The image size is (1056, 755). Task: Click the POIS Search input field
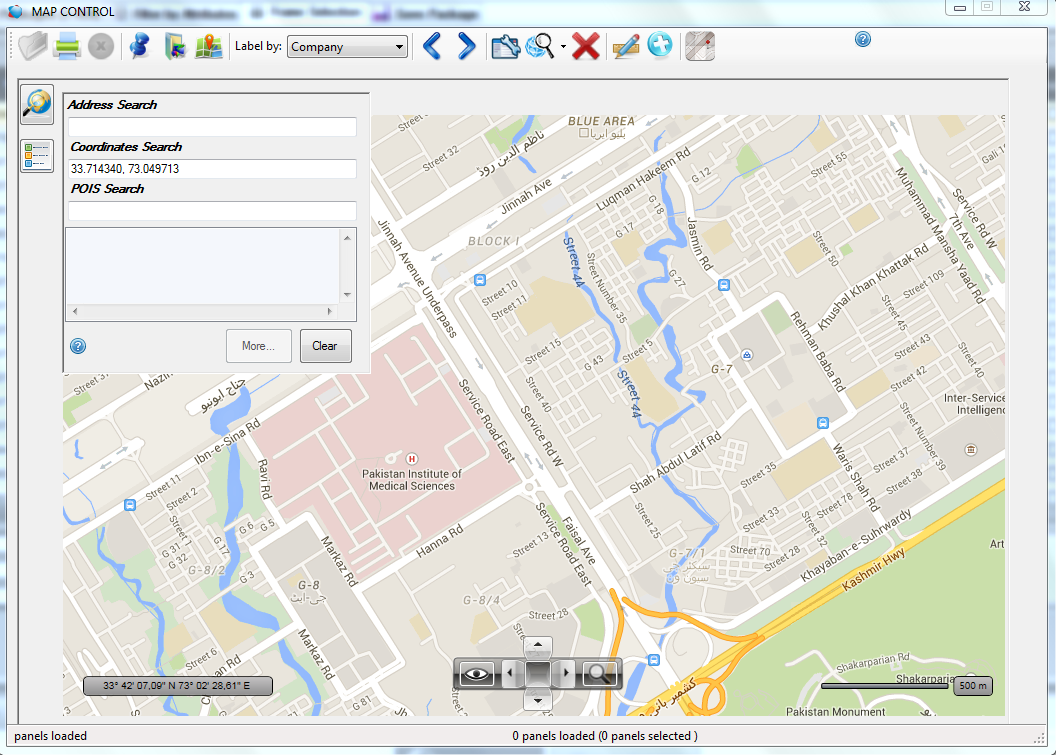point(212,211)
